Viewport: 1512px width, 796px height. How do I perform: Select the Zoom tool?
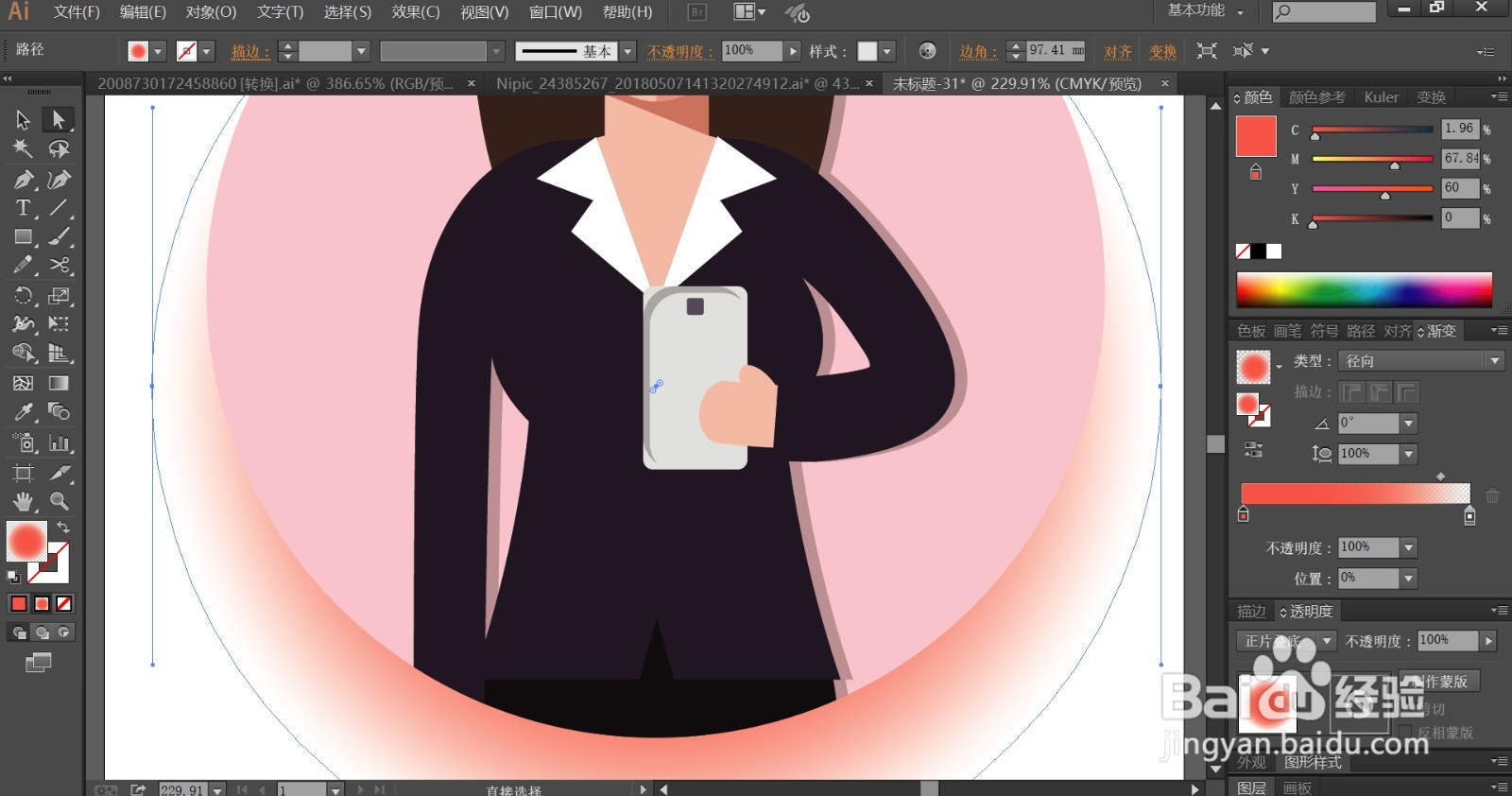pyautogui.click(x=59, y=501)
